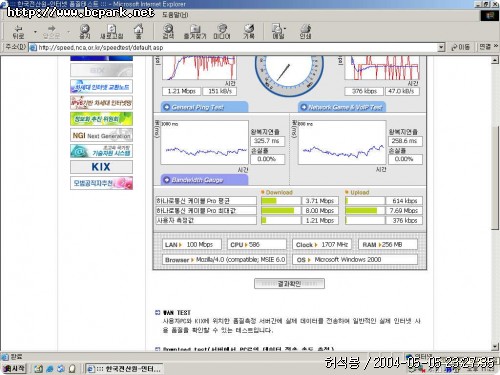Open the KIX banner link
The height and width of the screenshot is (375, 500).
click(x=101, y=167)
